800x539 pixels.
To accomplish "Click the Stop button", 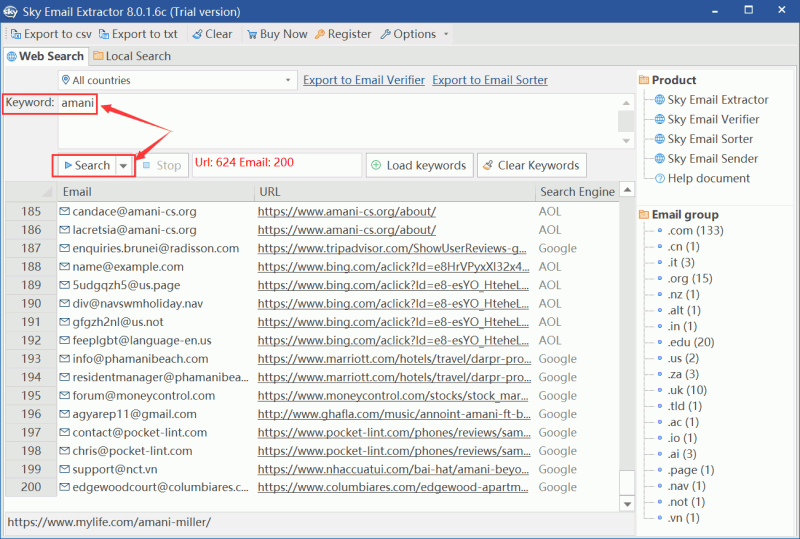I will pyautogui.click(x=162, y=165).
